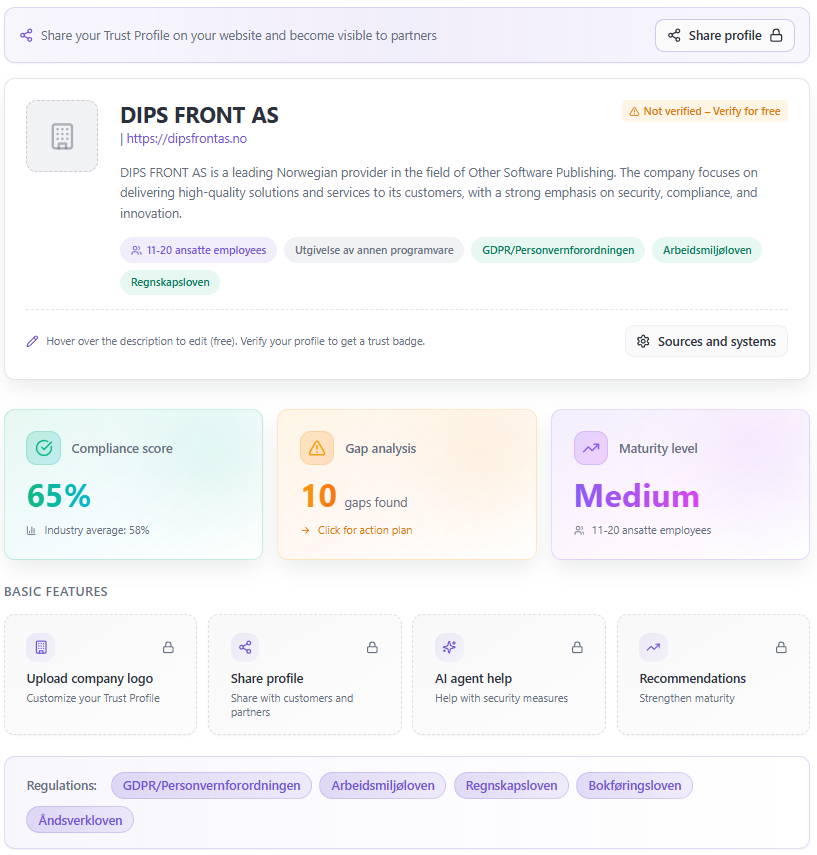The image size is (817, 855).
Task: Click the Compliance score checkmark icon
Action: [x=44, y=448]
